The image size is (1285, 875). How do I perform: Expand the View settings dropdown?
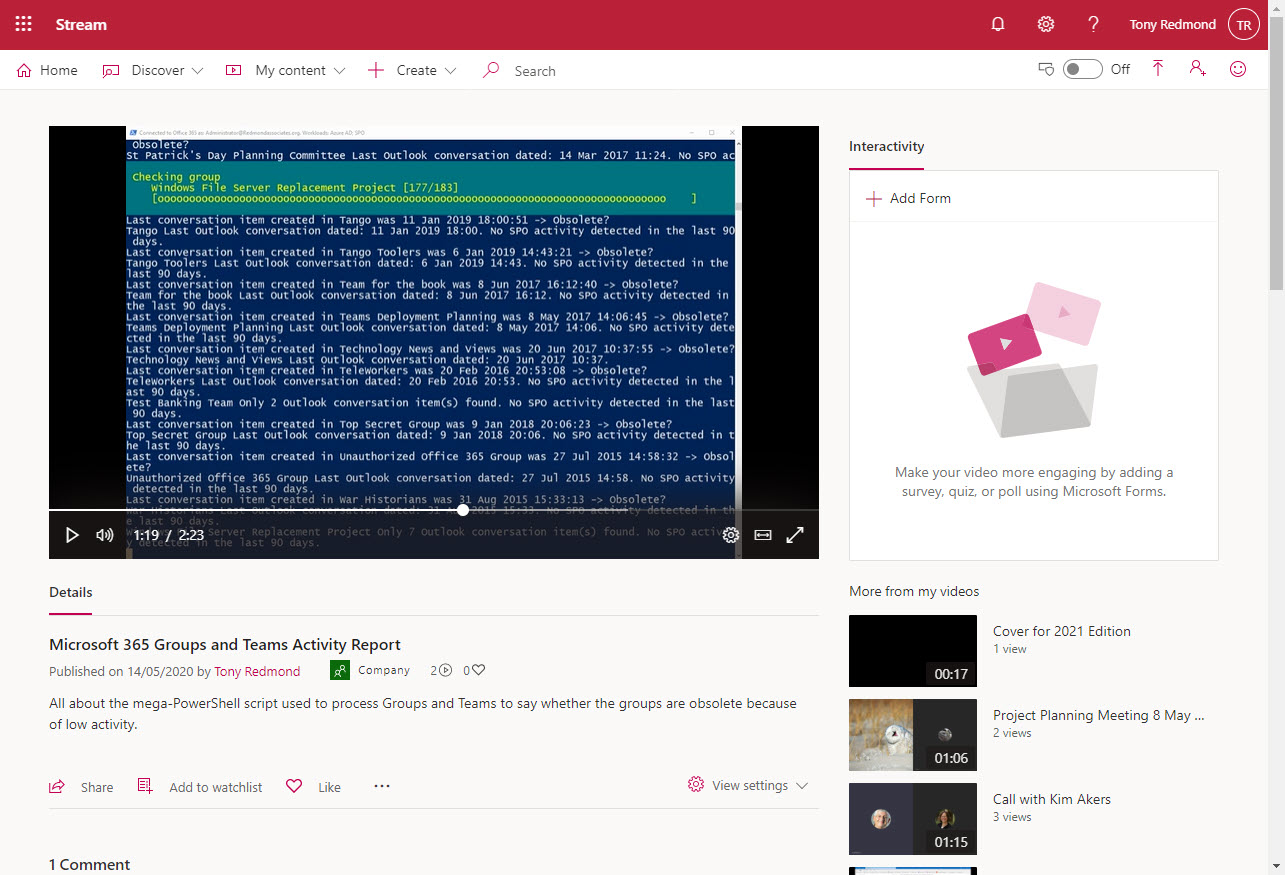748,785
